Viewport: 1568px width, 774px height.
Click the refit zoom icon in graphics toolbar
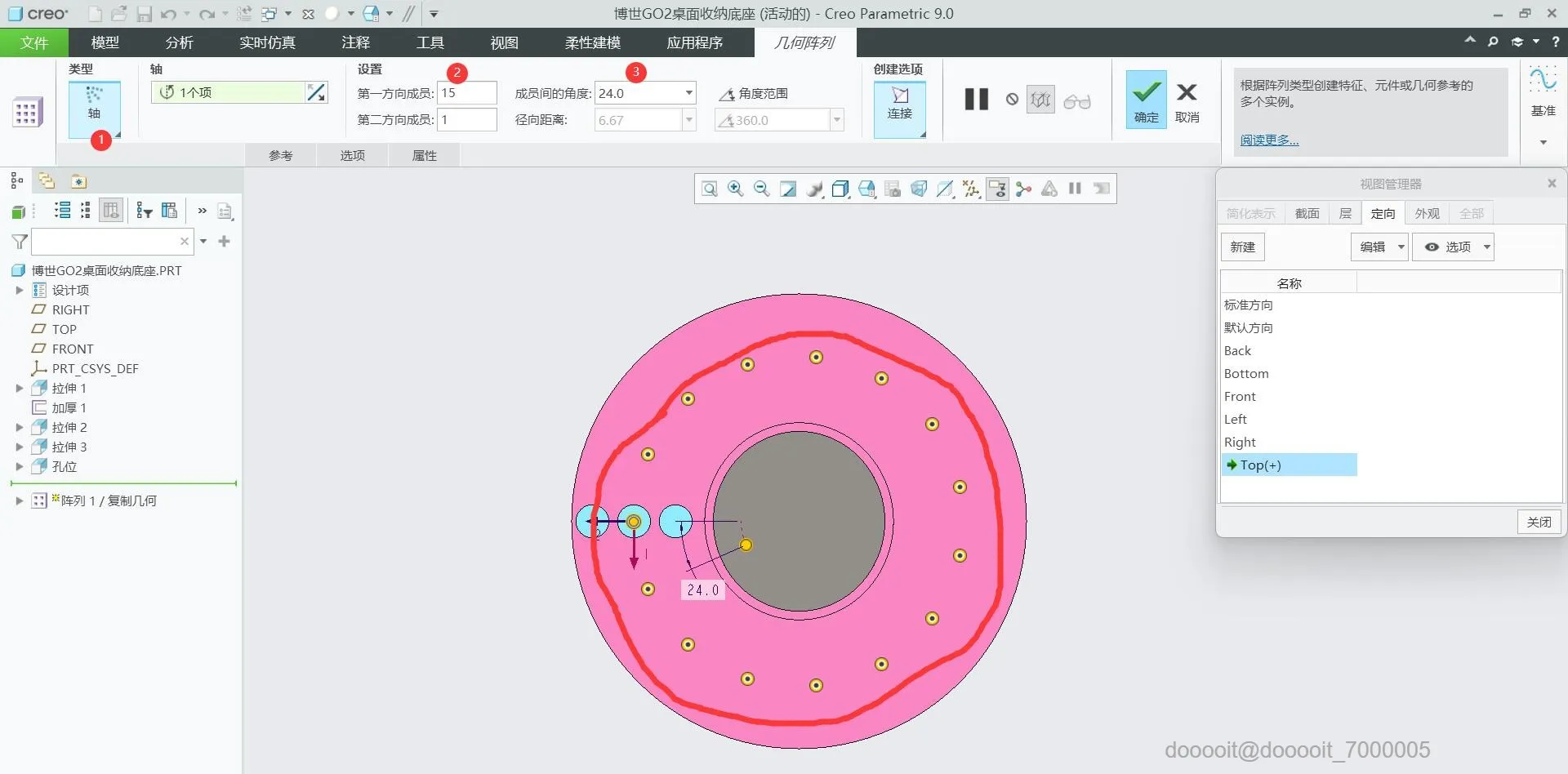pos(710,189)
